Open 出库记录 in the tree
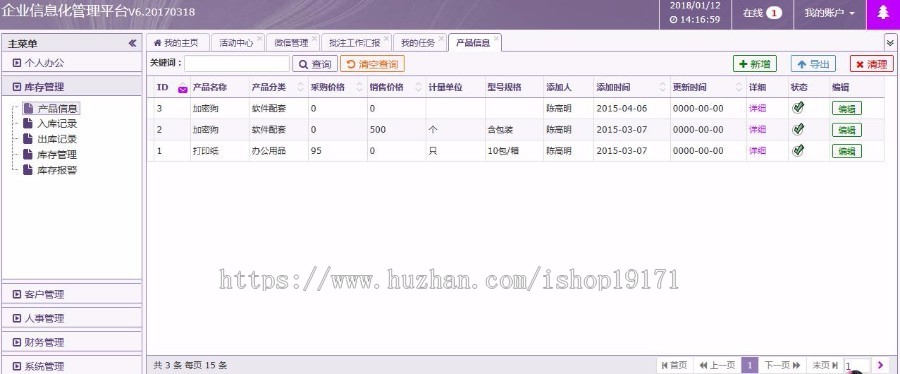The image size is (900, 374). click(57, 139)
